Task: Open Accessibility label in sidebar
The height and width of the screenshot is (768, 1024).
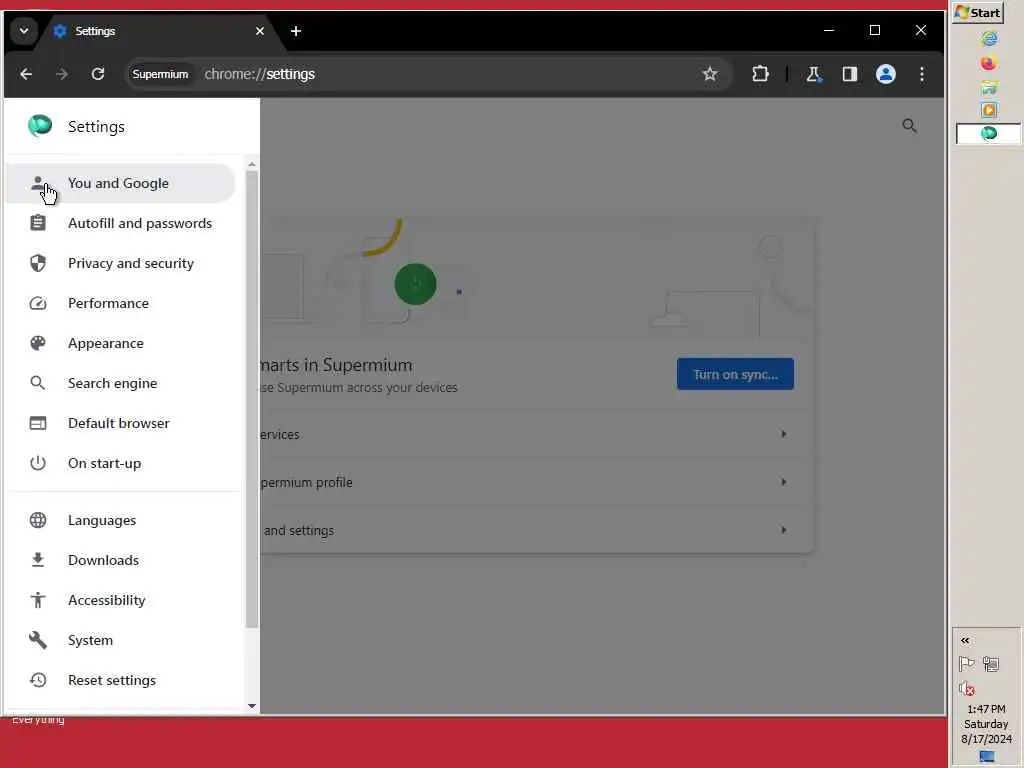Action: tap(106, 600)
